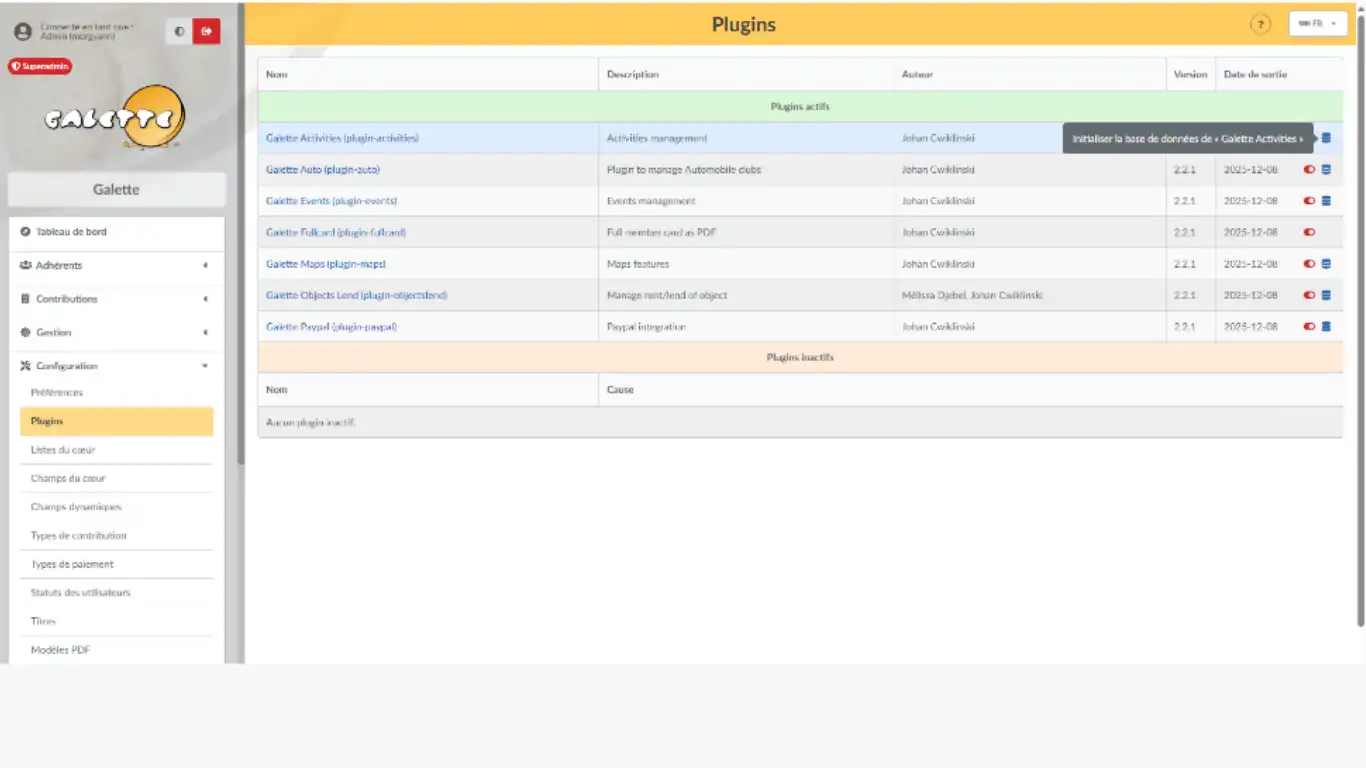Click author "Mélissa Djebel, Johan Cwiklinski"

click(972, 295)
